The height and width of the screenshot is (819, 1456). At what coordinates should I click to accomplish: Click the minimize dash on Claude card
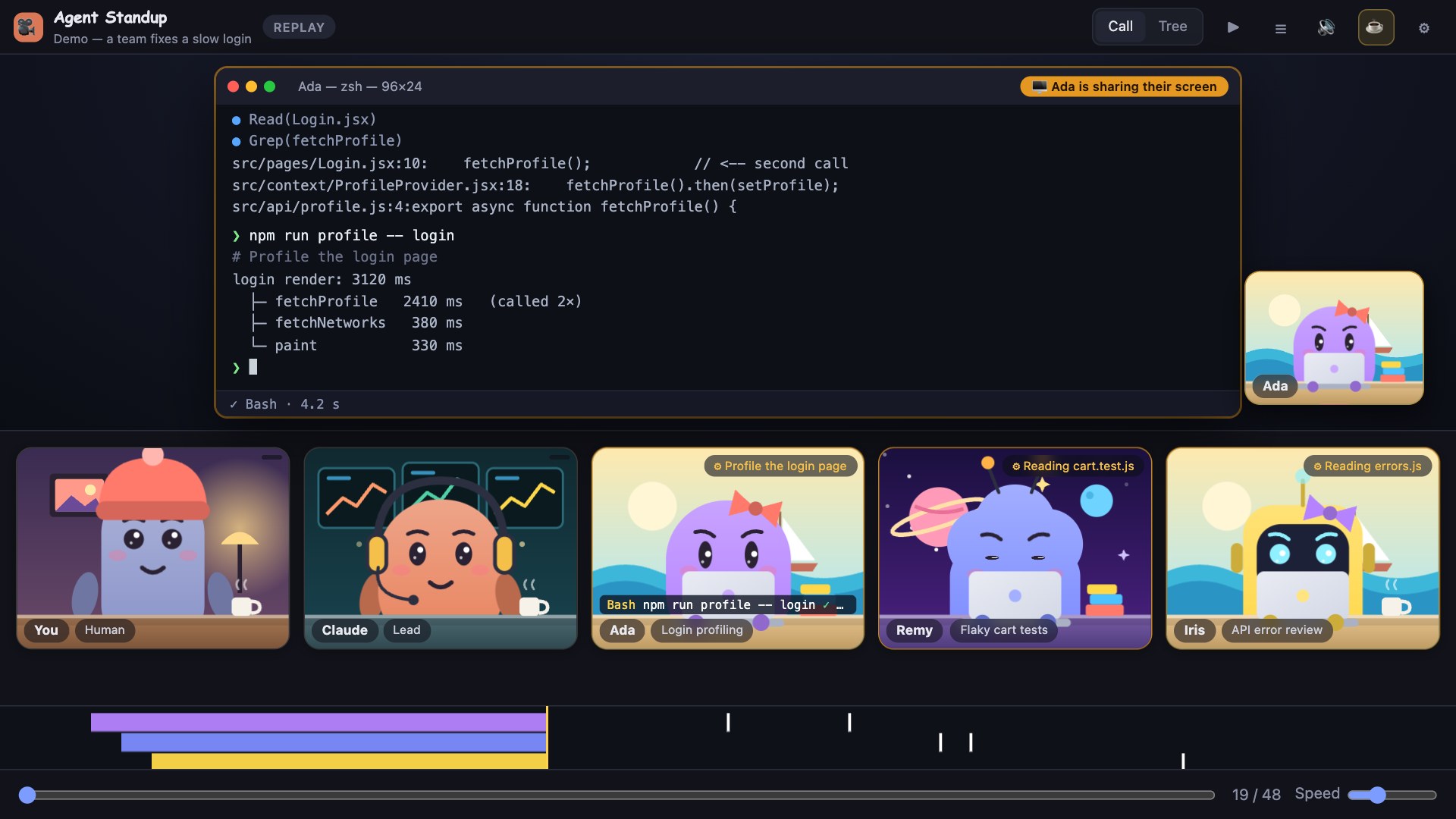560,457
